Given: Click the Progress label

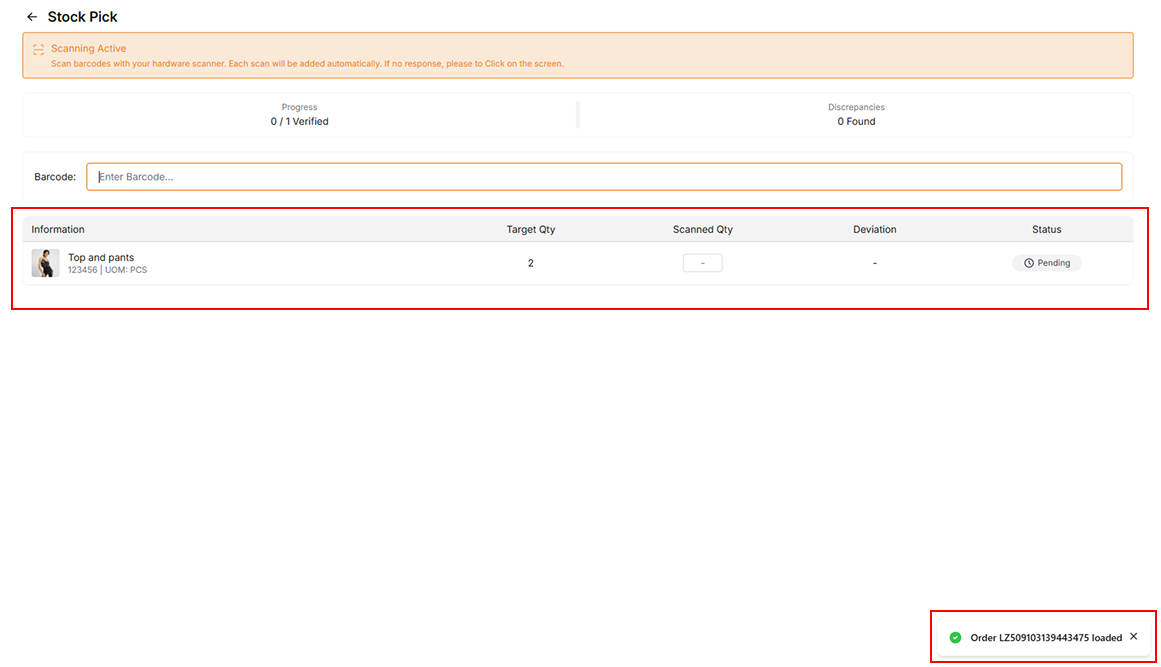Looking at the screenshot, I should [x=299, y=107].
